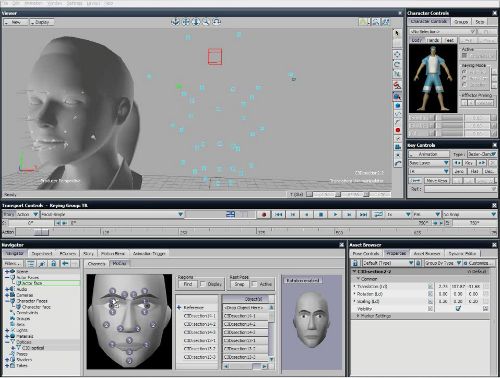Toggle the Visibility checkbox in Properties
The width and height of the screenshot is (500, 378).
[458, 309]
